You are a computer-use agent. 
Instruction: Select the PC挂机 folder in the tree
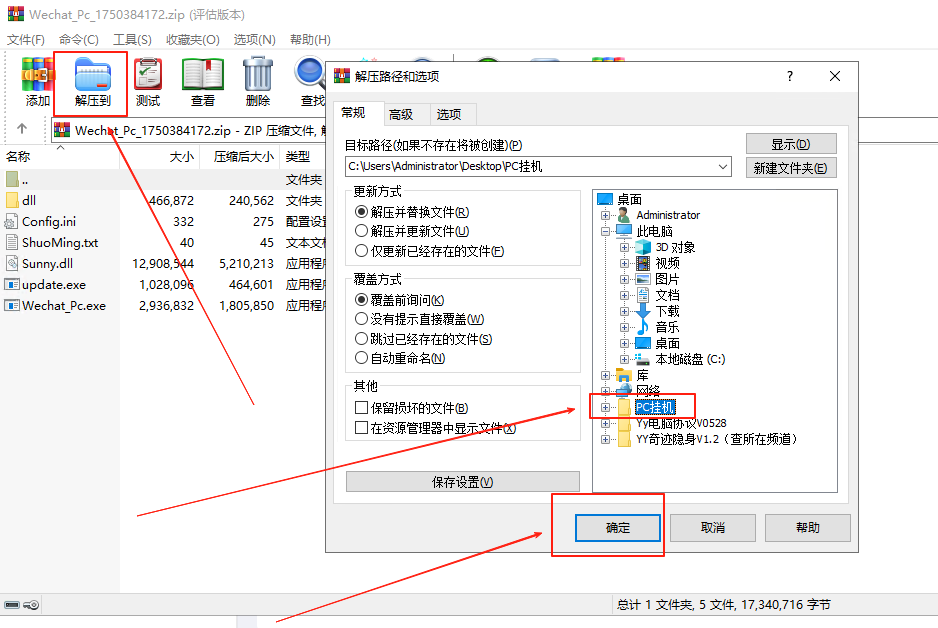[657, 406]
